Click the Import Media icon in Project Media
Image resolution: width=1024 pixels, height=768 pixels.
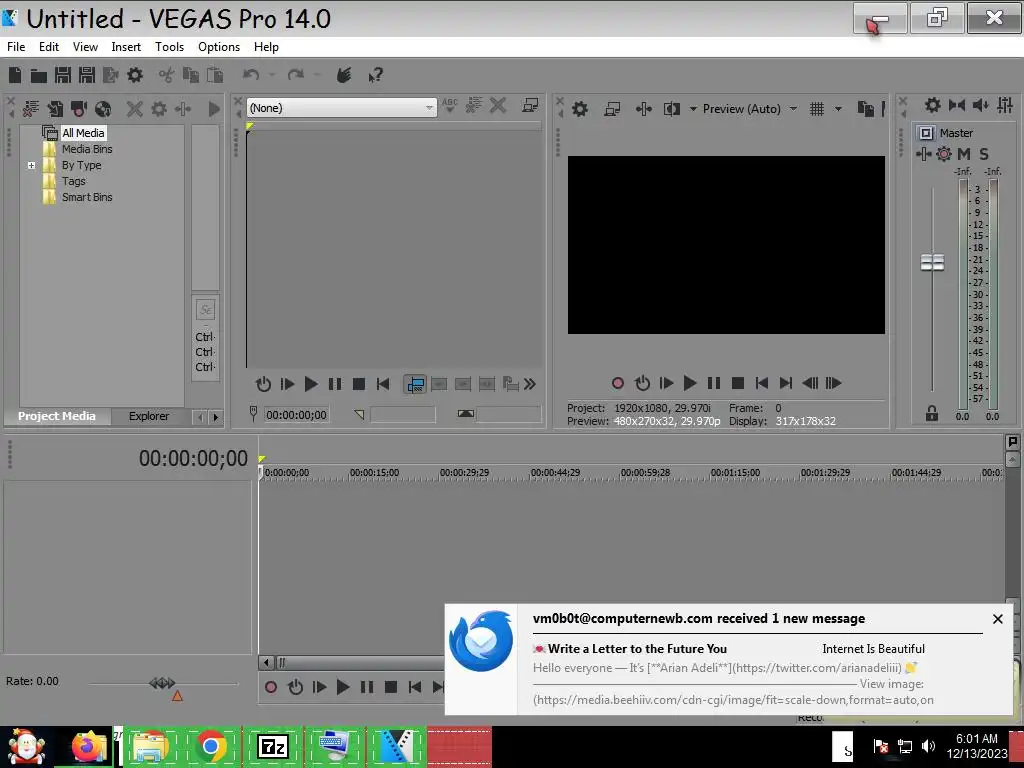click(x=55, y=108)
